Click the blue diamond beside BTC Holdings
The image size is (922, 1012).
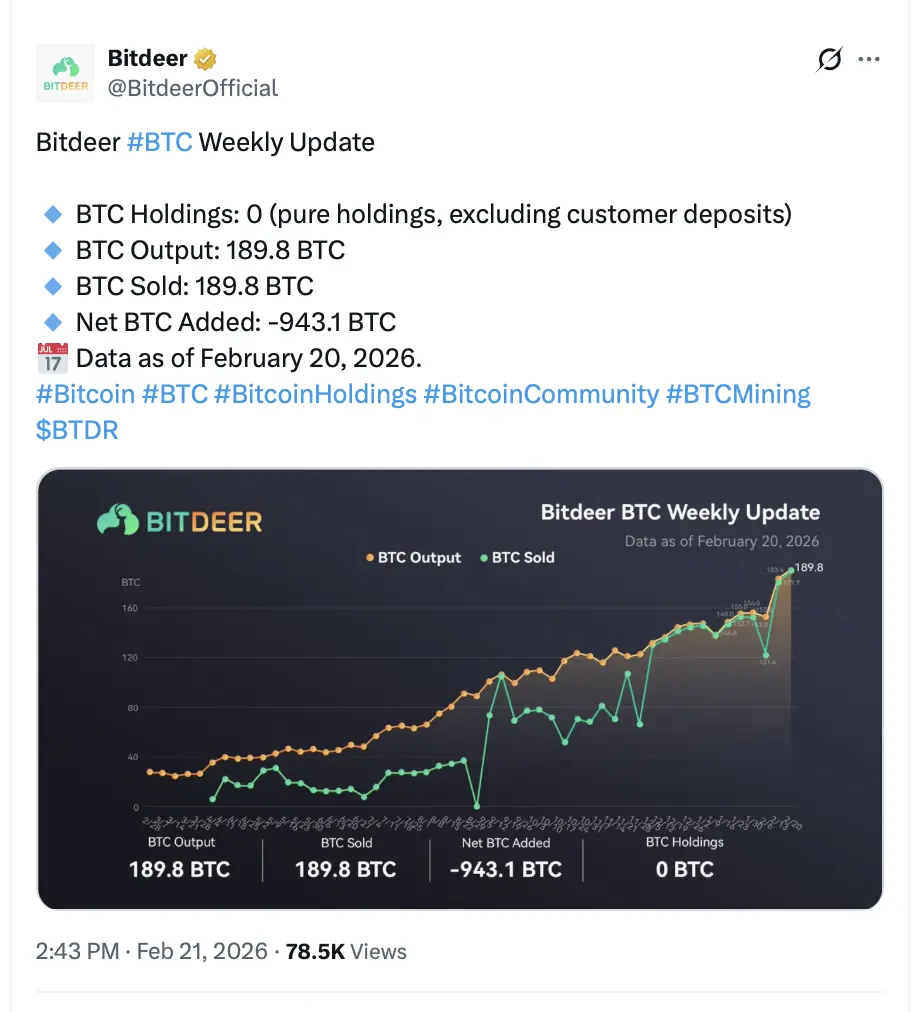pos(53,214)
